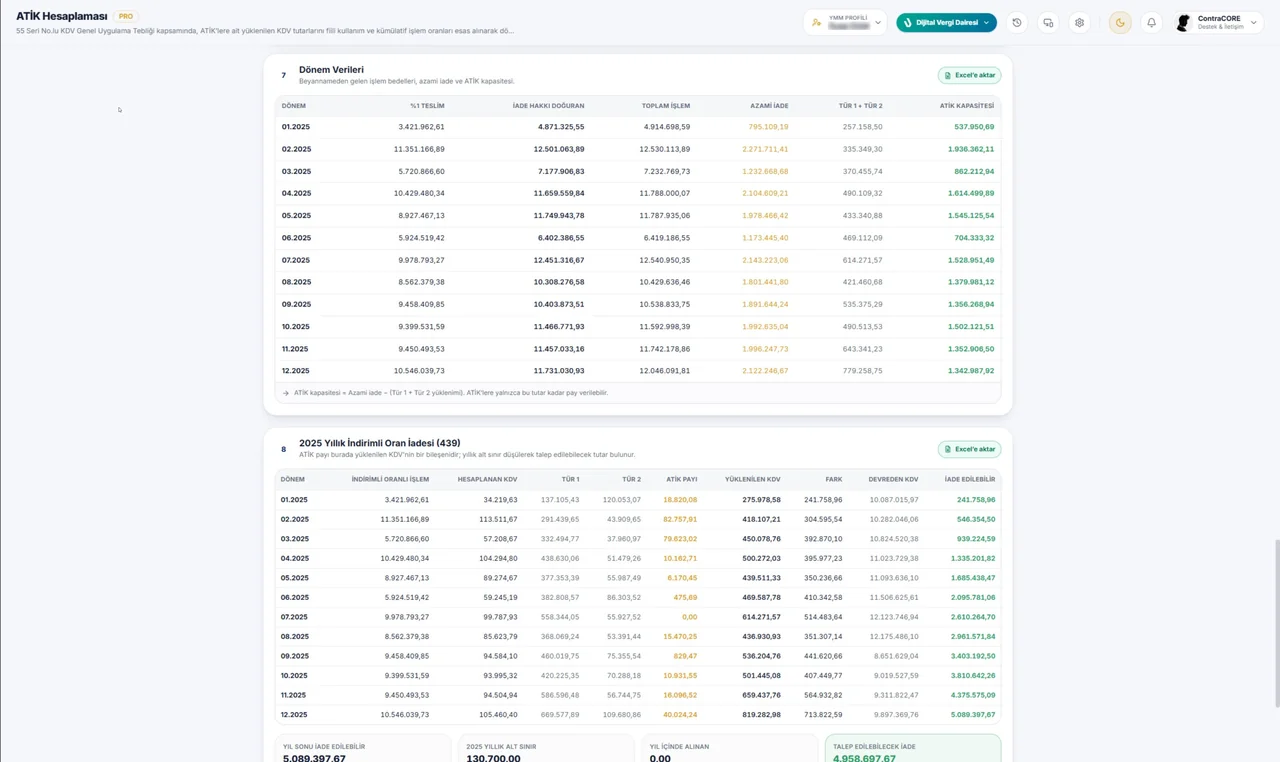Click the 2025 Yıllık Alt Sınır card
Image resolution: width=1280 pixels, height=762 pixels.
546,749
